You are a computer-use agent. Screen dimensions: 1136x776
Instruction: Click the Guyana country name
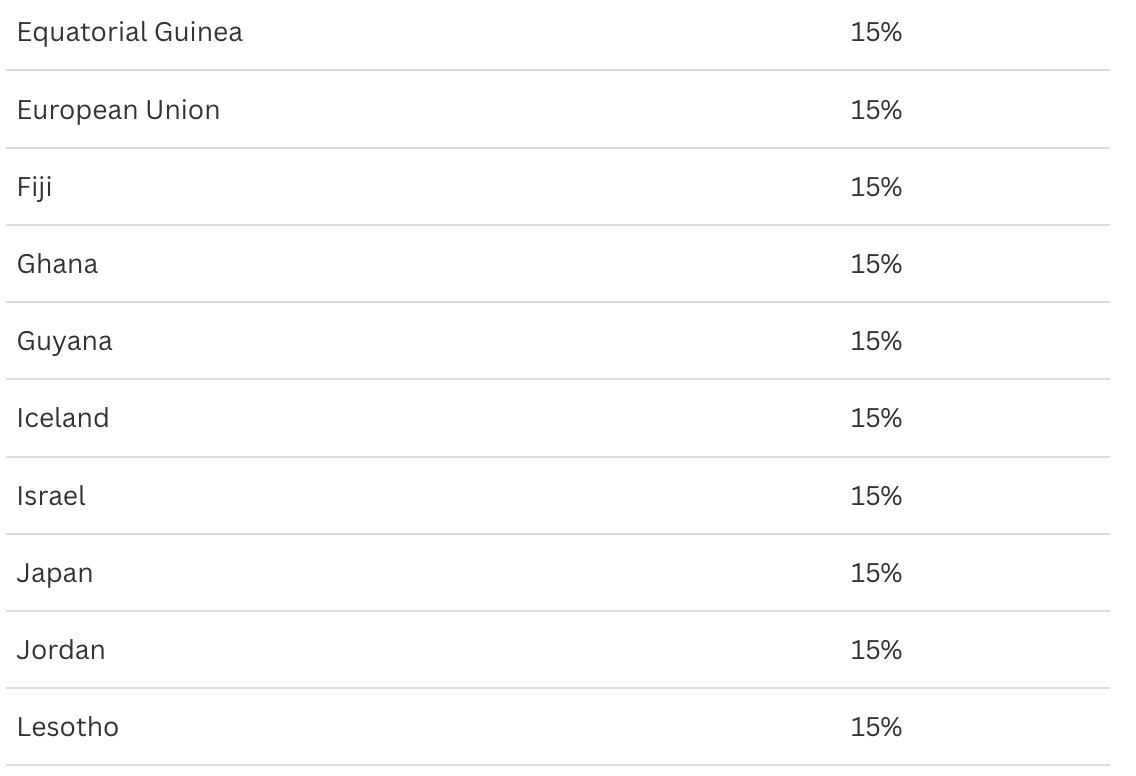[64, 341]
